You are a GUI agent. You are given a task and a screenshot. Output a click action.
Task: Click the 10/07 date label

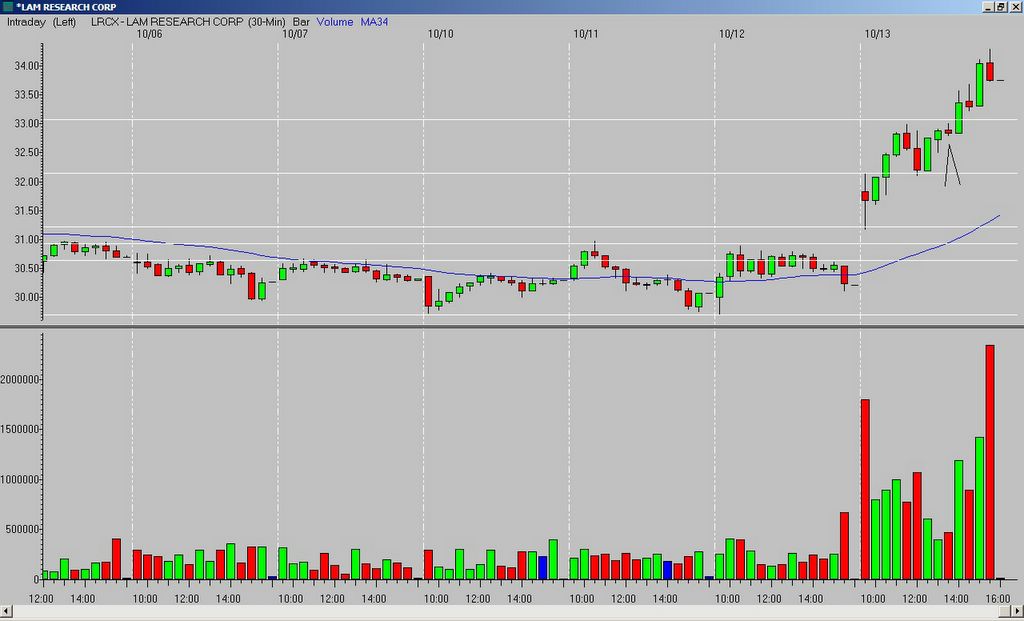click(x=295, y=34)
